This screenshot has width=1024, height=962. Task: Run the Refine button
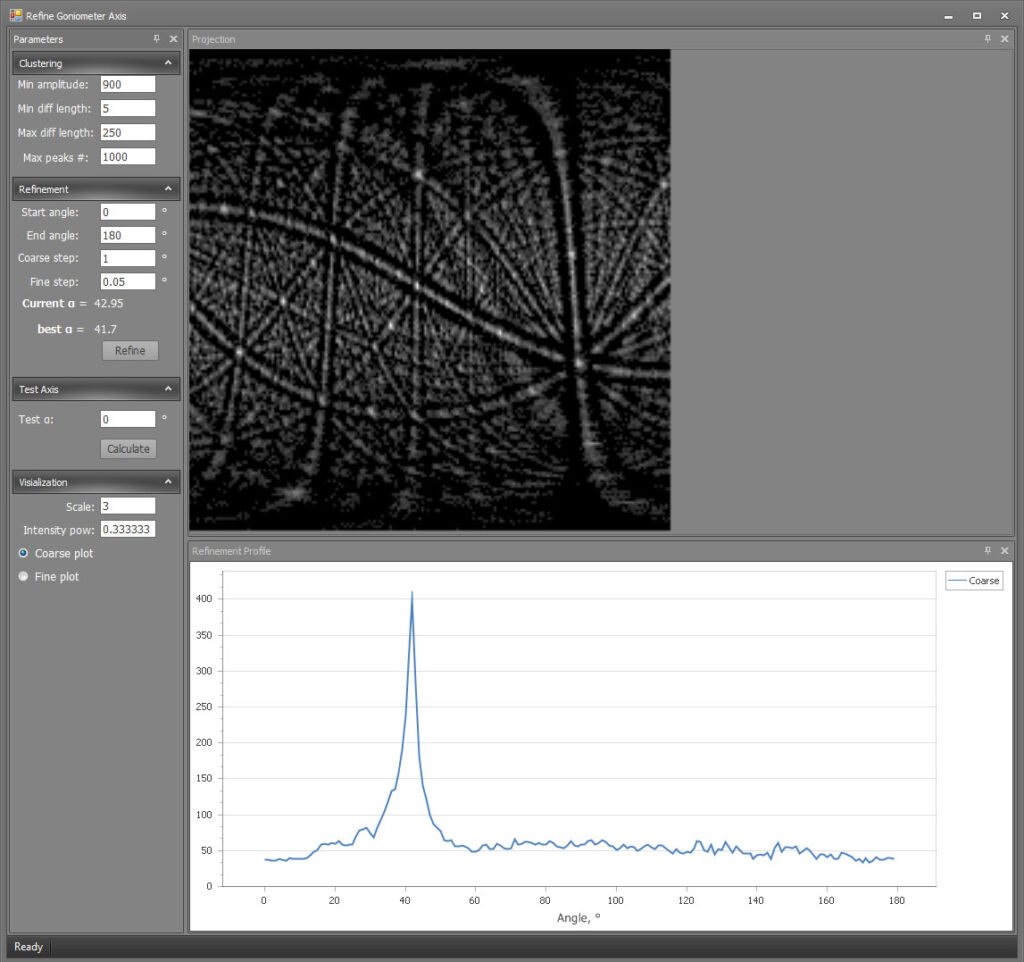coord(130,351)
